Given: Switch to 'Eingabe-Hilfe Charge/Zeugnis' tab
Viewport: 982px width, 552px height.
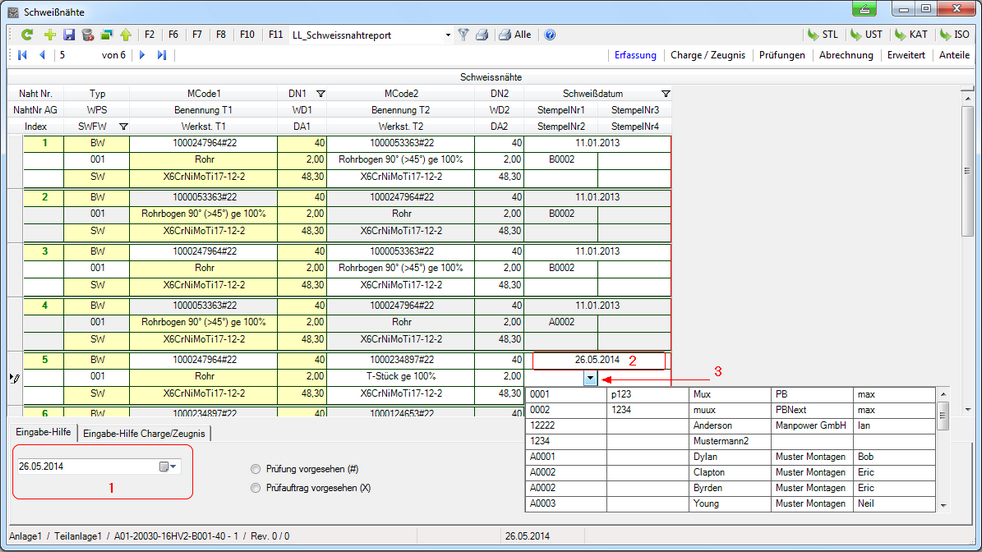Looking at the screenshot, I should click(145, 433).
